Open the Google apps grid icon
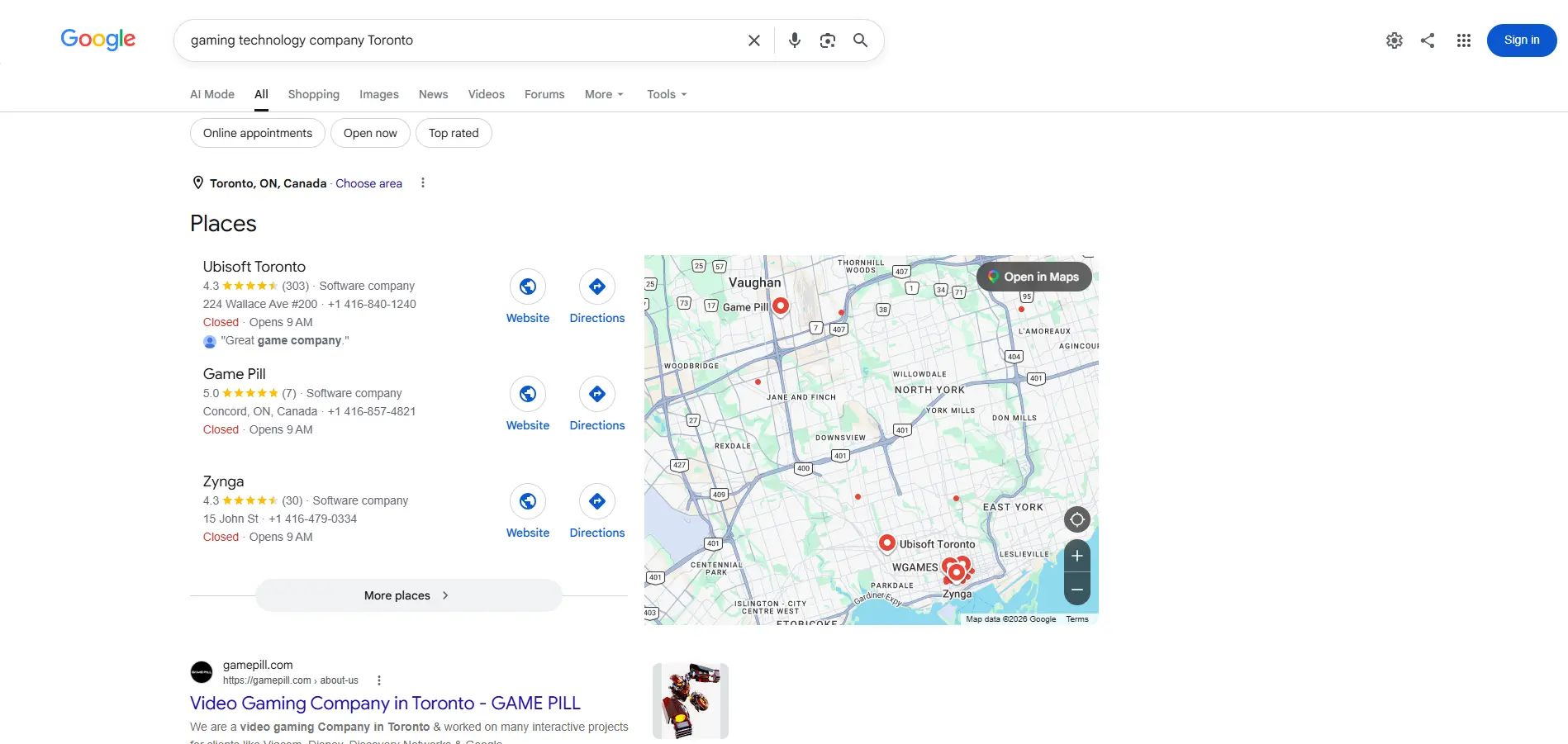1568x744 pixels. point(1464,40)
